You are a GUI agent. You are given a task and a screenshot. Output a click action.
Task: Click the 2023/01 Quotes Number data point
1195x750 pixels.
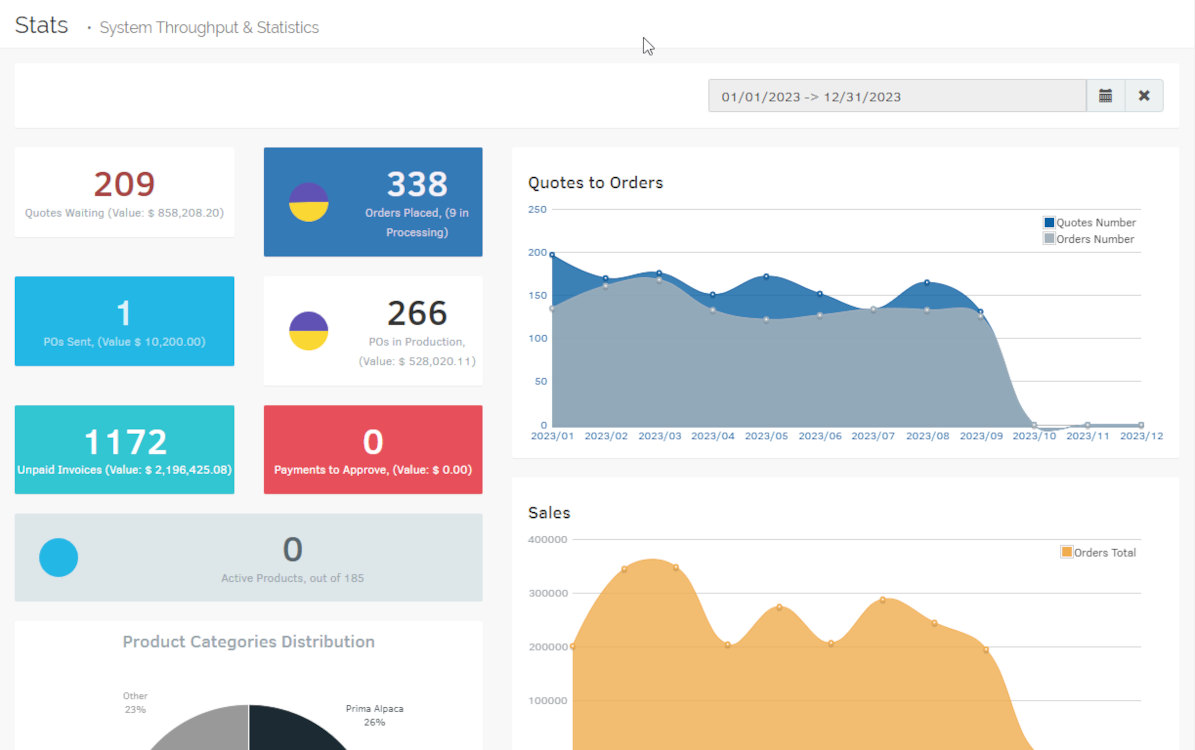pos(552,255)
